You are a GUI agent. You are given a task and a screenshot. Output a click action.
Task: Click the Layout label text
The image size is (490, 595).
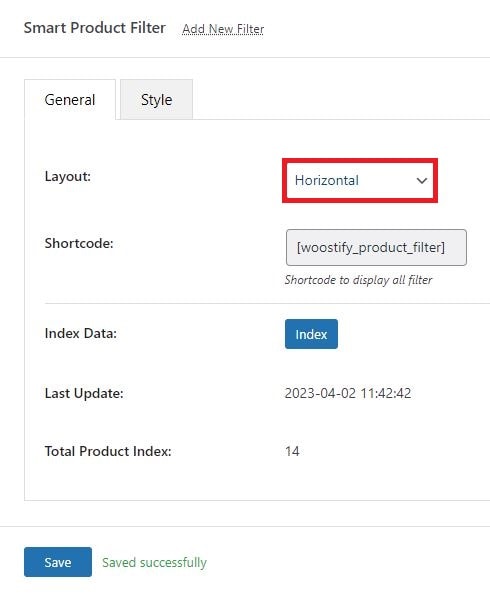tap(68, 176)
